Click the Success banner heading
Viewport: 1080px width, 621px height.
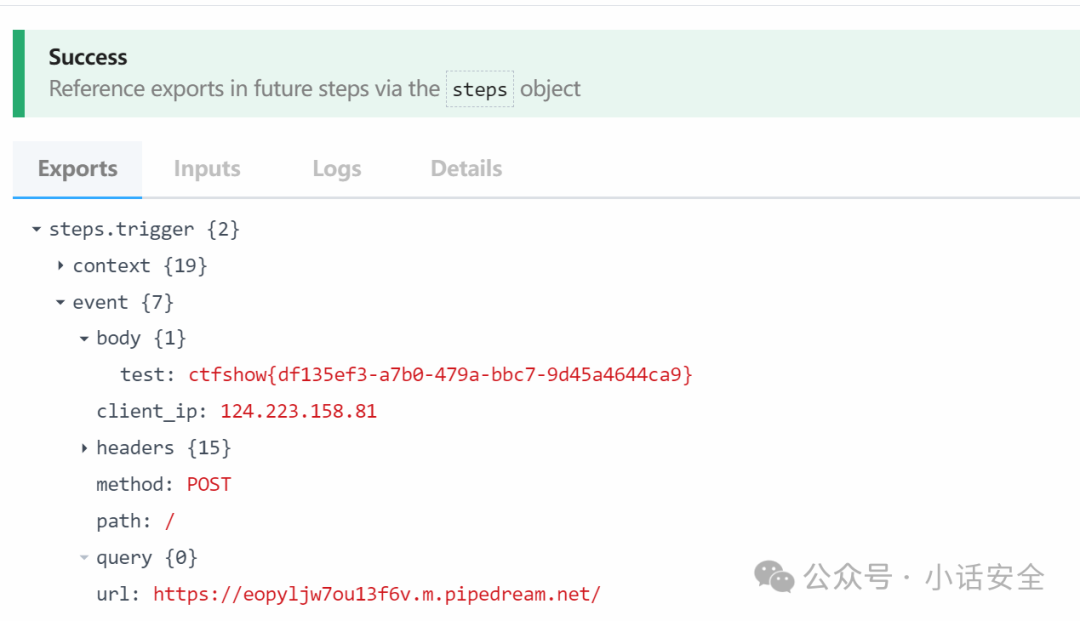87,57
